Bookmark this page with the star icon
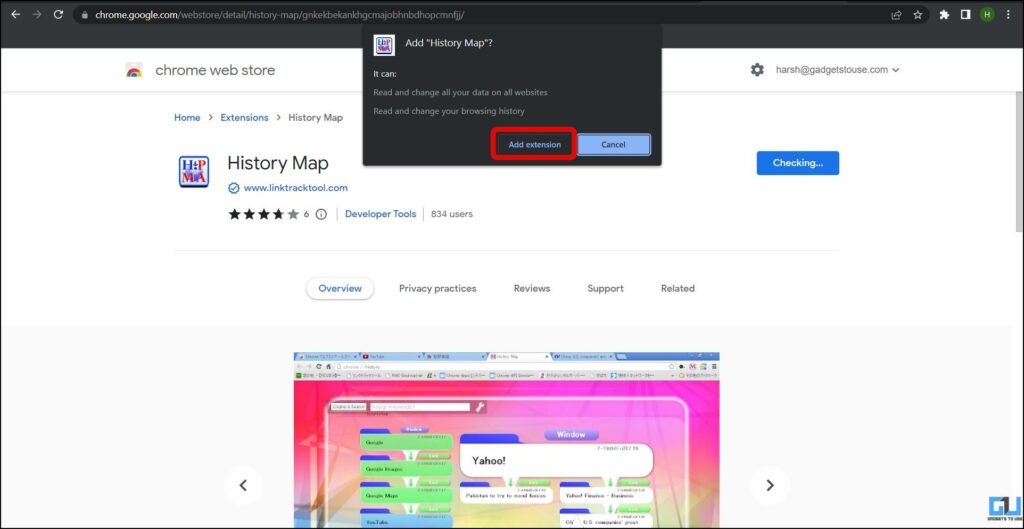The height and width of the screenshot is (529, 1024). 918,14
